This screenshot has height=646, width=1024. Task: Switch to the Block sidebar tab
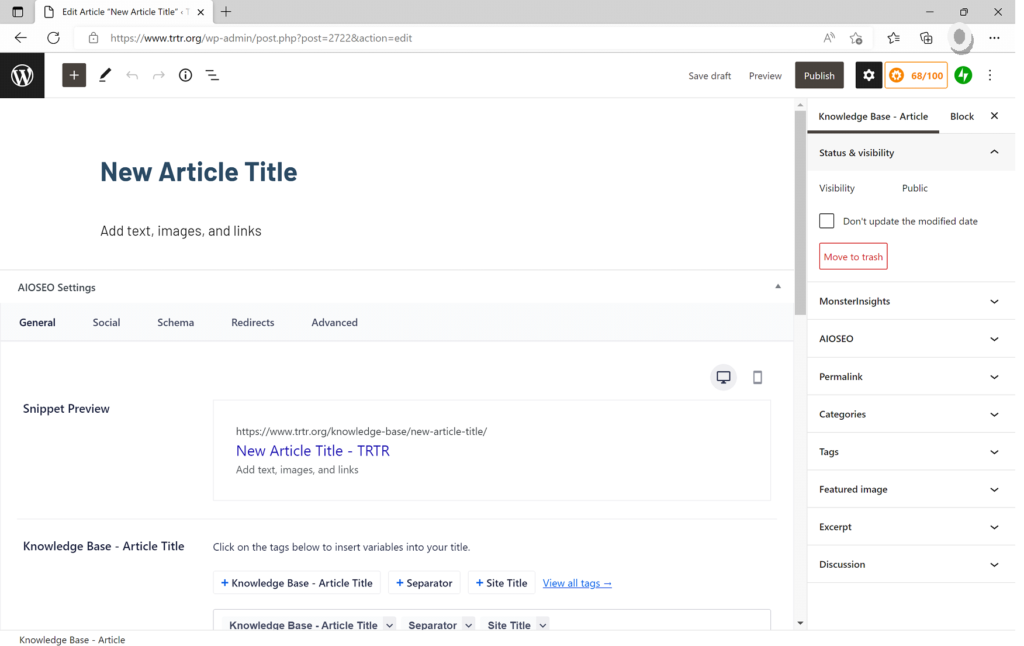pyautogui.click(x=961, y=116)
